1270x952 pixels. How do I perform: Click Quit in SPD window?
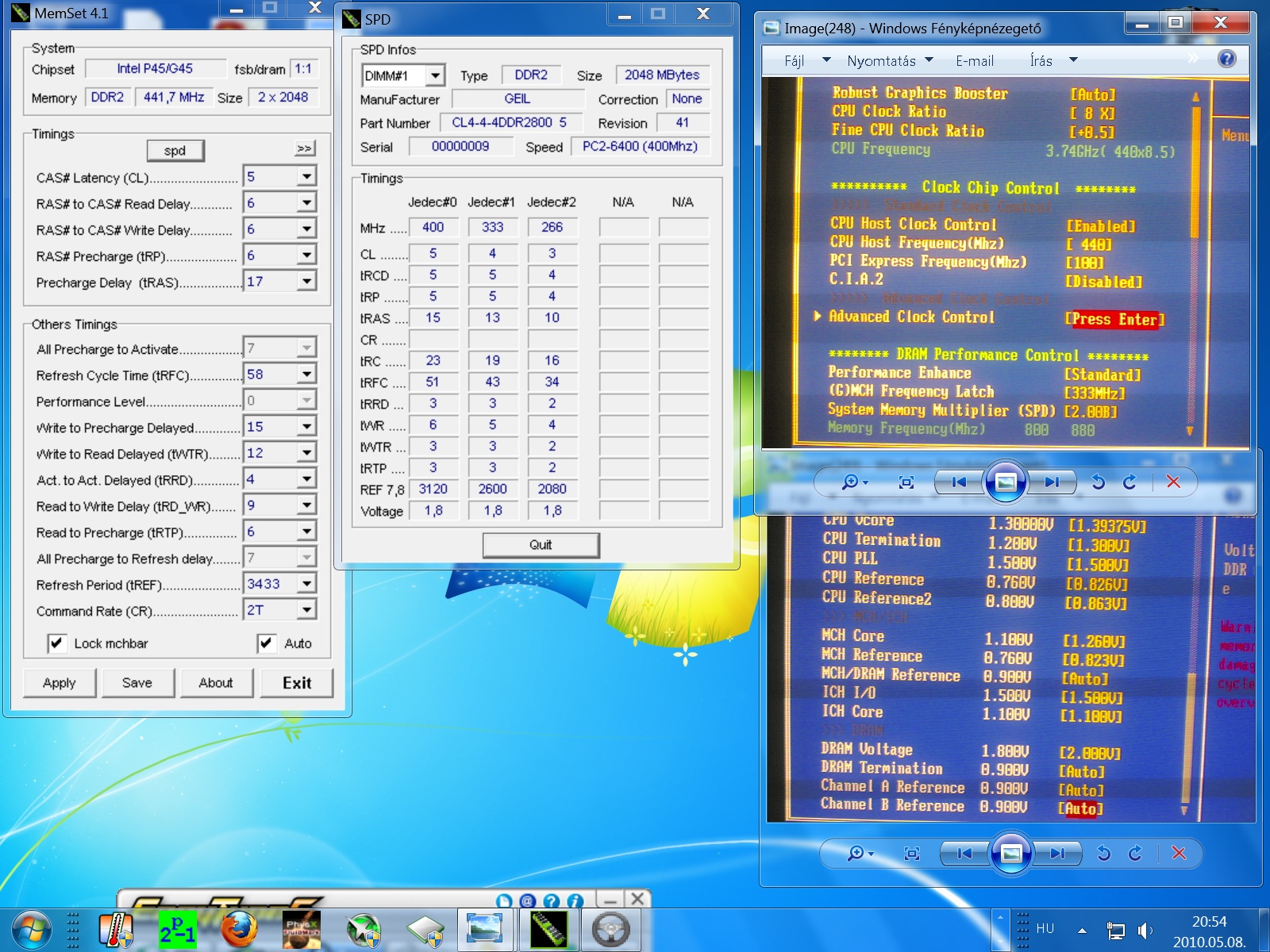(x=541, y=545)
